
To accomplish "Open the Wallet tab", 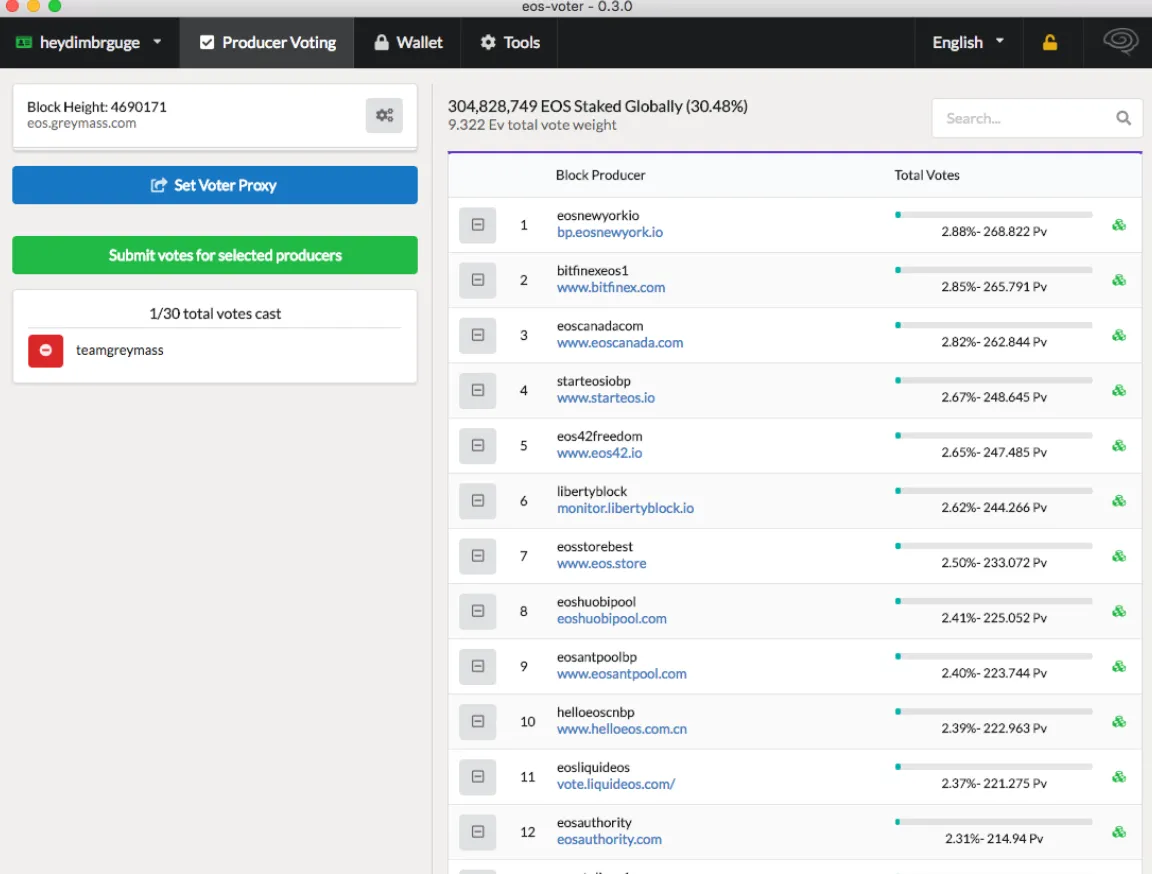I will click(408, 43).
